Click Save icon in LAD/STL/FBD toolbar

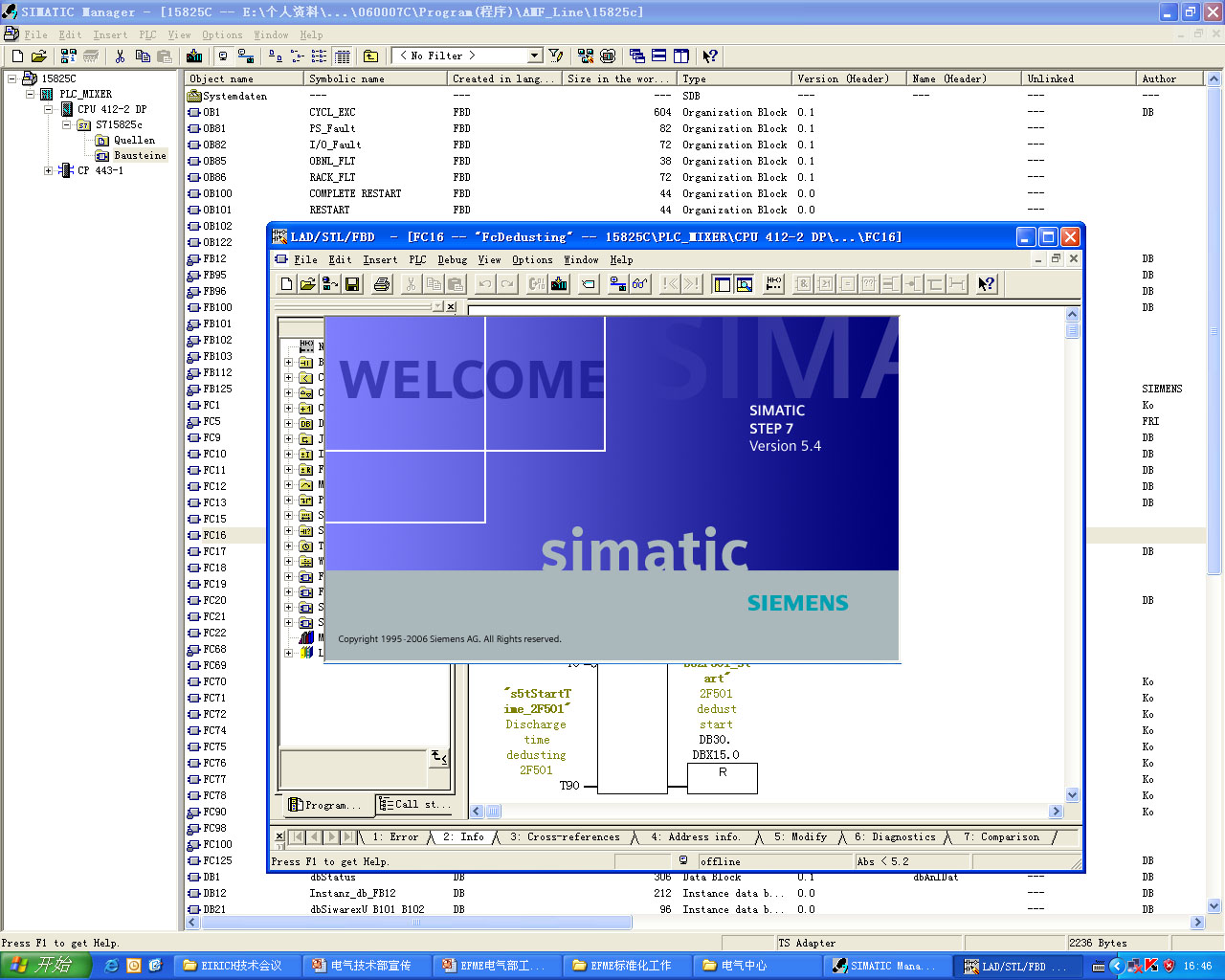(x=352, y=284)
